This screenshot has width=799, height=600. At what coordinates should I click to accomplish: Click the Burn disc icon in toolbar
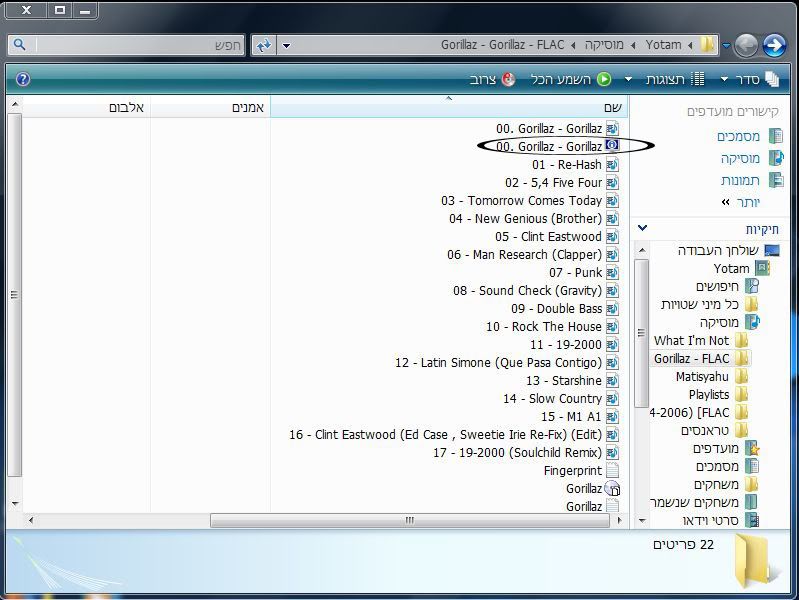coord(508,79)
